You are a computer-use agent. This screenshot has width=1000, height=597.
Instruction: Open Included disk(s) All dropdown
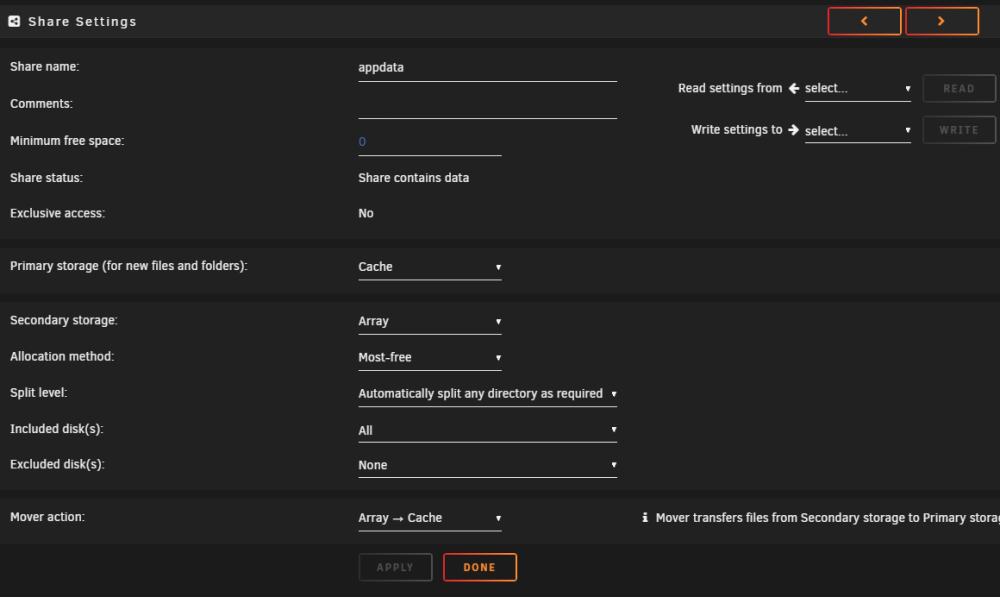[487, 430]
